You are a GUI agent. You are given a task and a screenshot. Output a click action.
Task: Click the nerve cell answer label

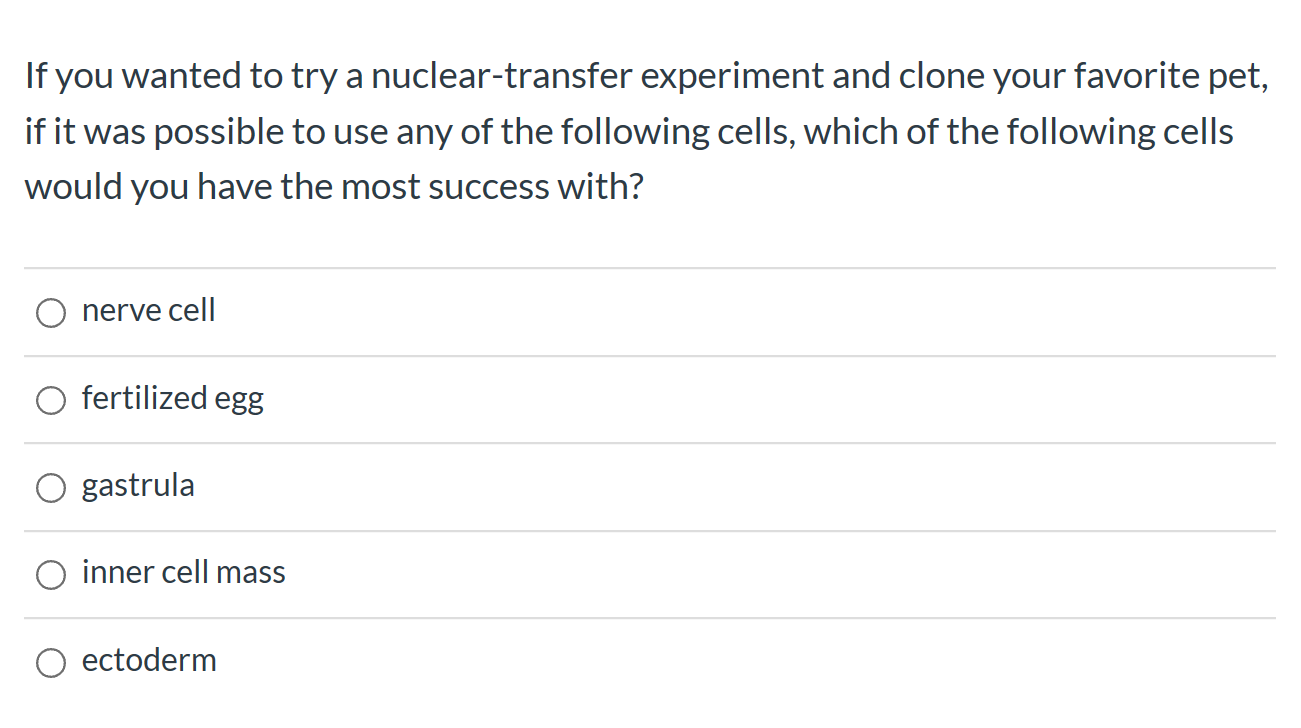pos(148,311)
